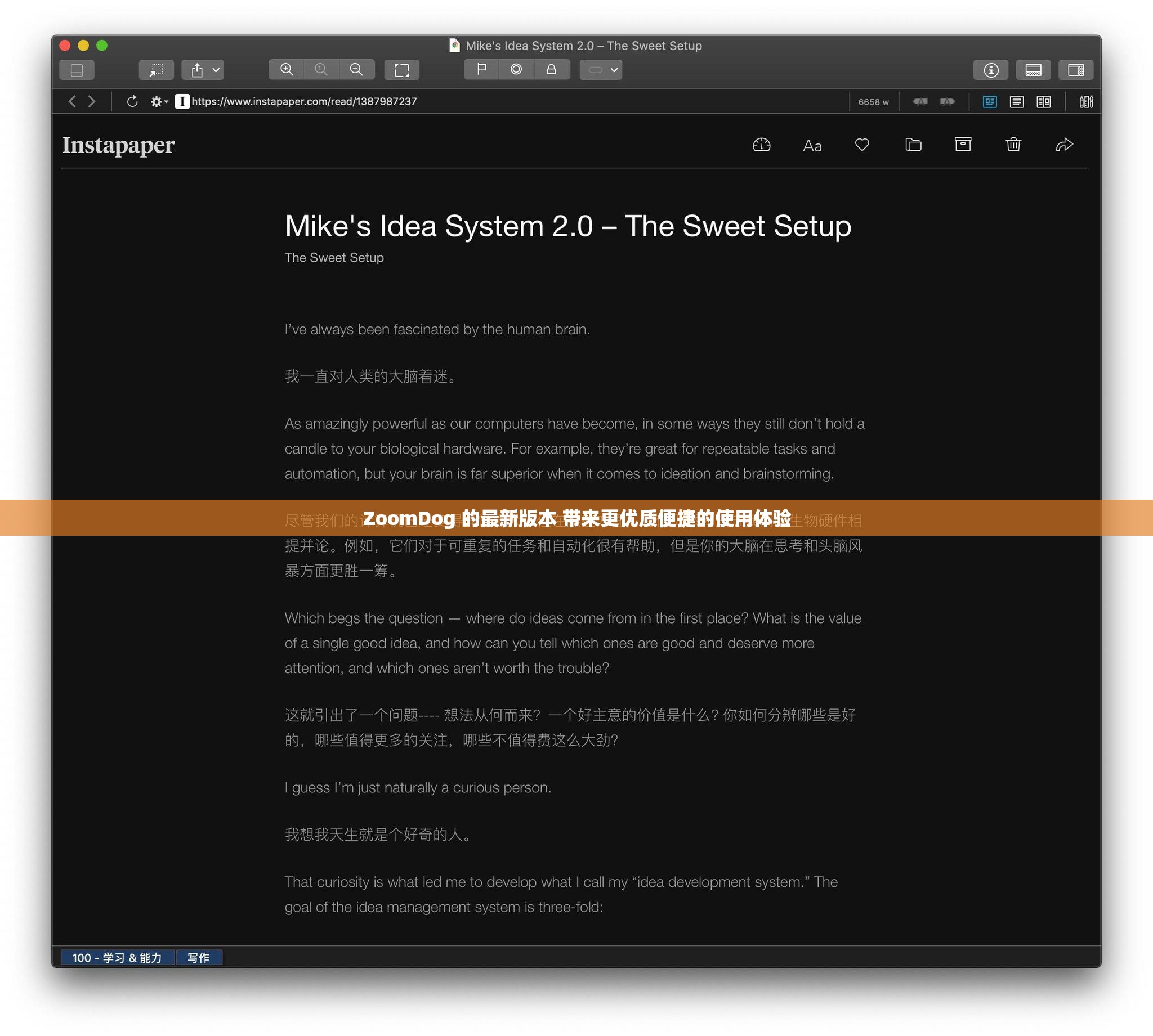Click the paragraph starting "As amazingly powerful"
The width and height of the screenshot is (1153, 1036).
pos(574,449)
